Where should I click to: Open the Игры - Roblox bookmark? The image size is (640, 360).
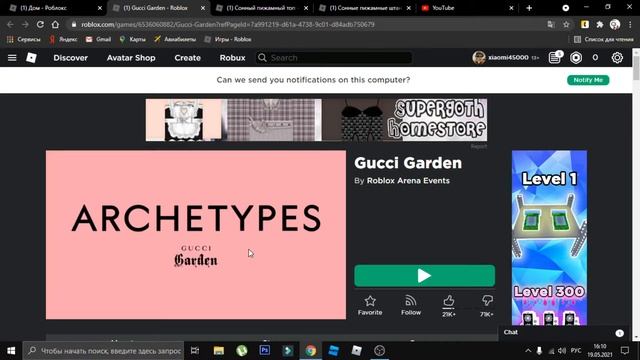coord(228,39)
